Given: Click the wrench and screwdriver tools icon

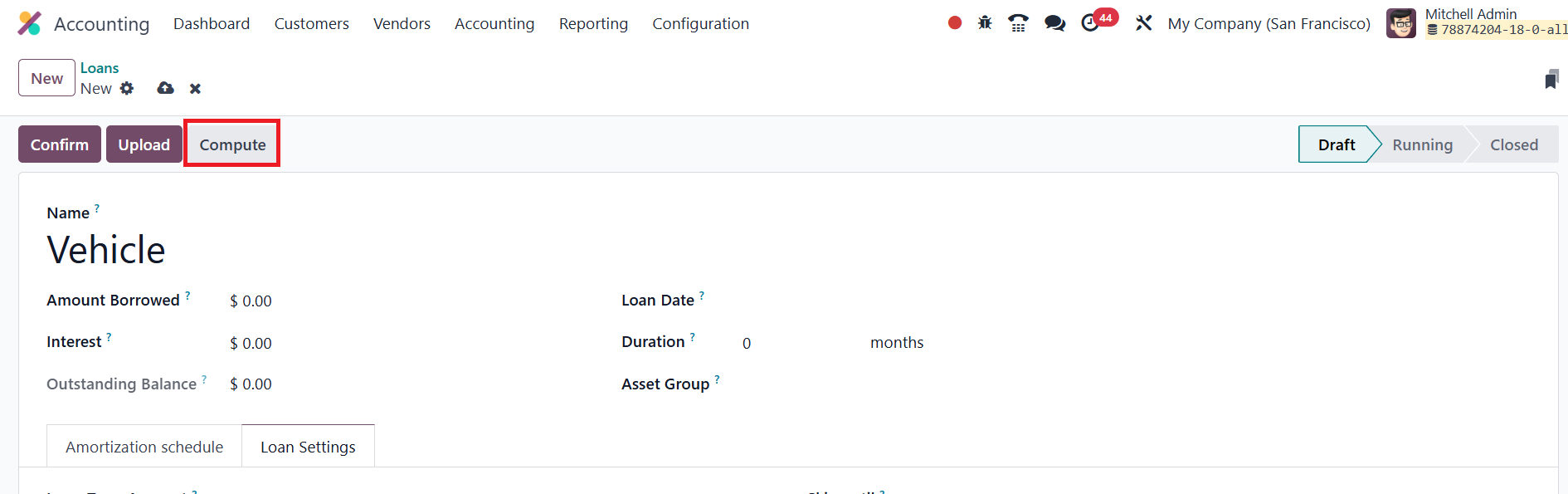Looking at the screenshot, I should (1144, 23).
